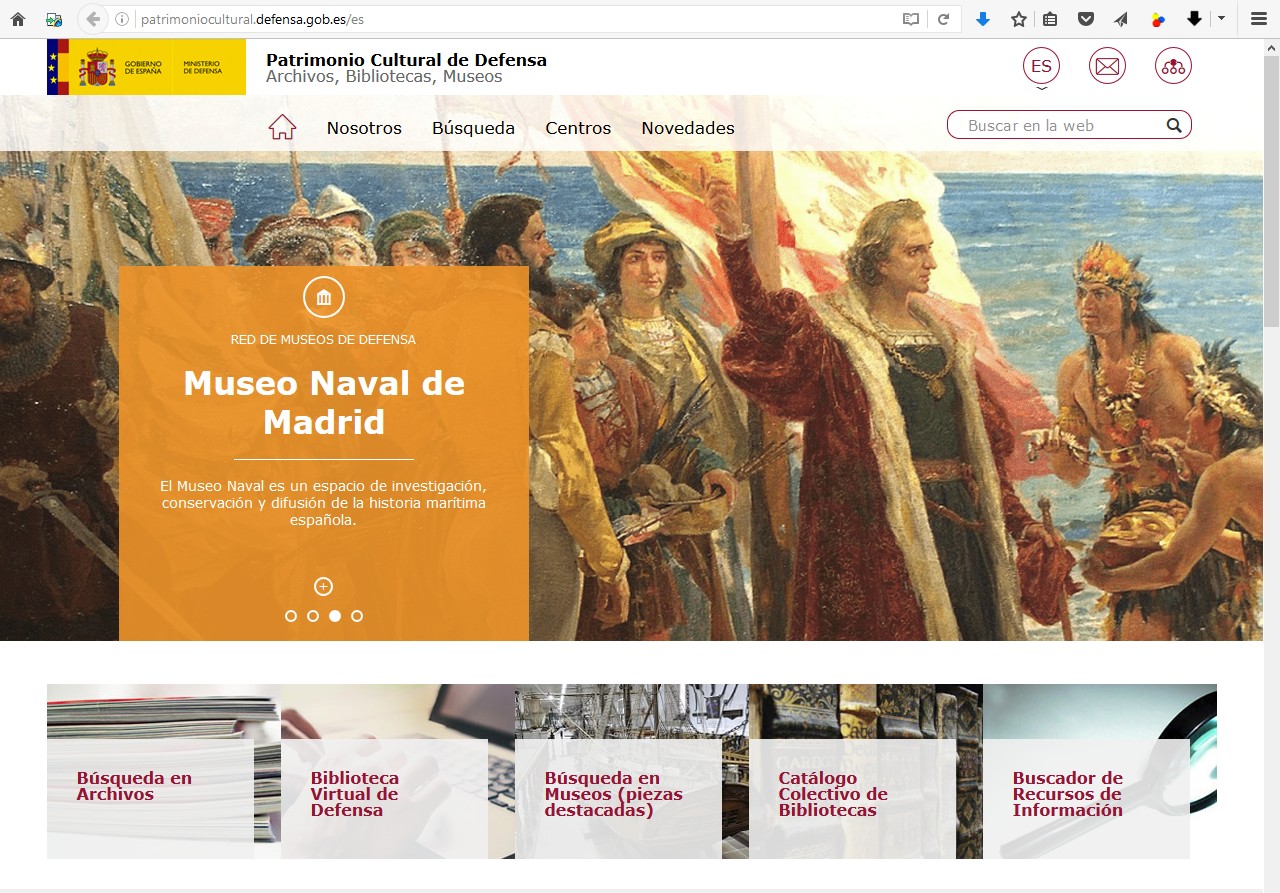The height and width of the screenshot is (893, 1280).
Task: Save page to Pocket icon
Action: coord(1085,19)
